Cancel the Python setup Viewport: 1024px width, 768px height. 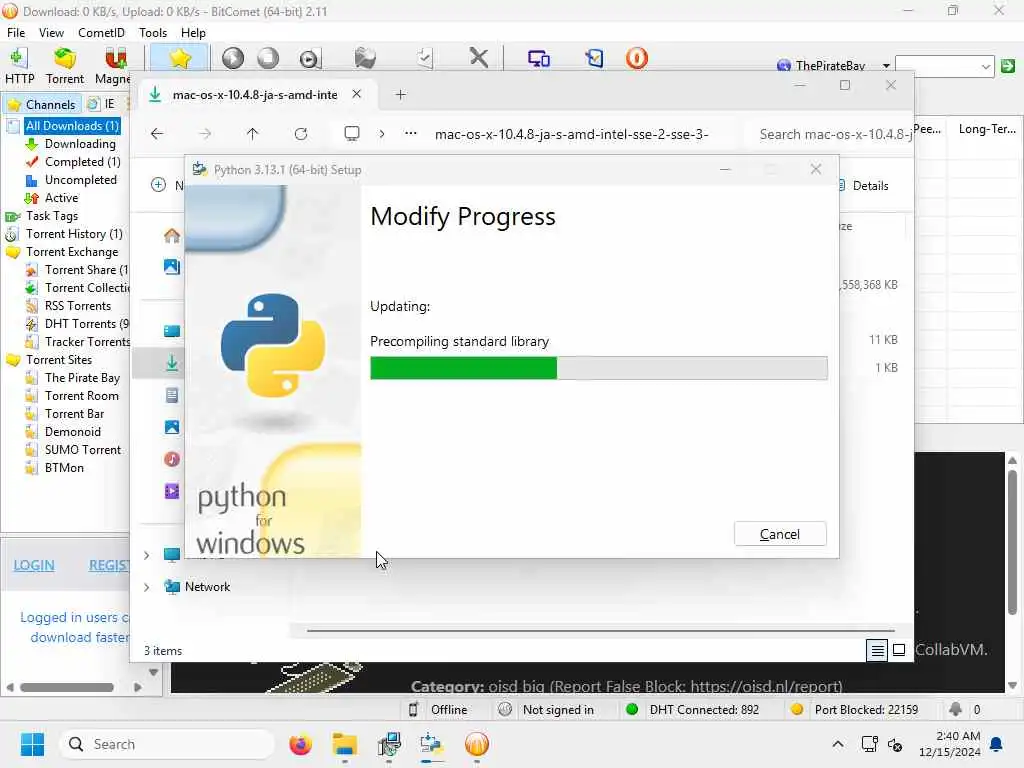780,534
